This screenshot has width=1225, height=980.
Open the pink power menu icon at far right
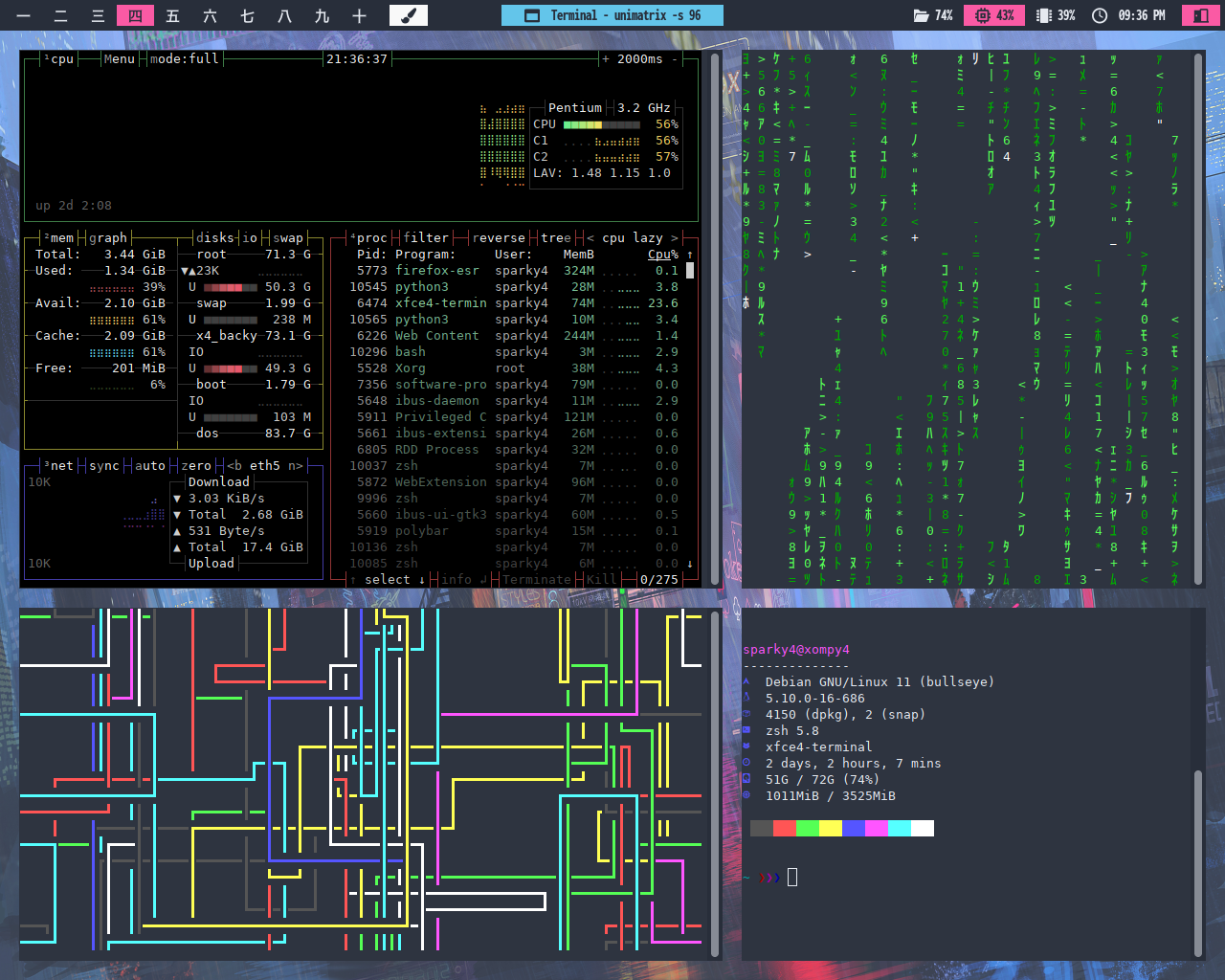pos(1199,15)
